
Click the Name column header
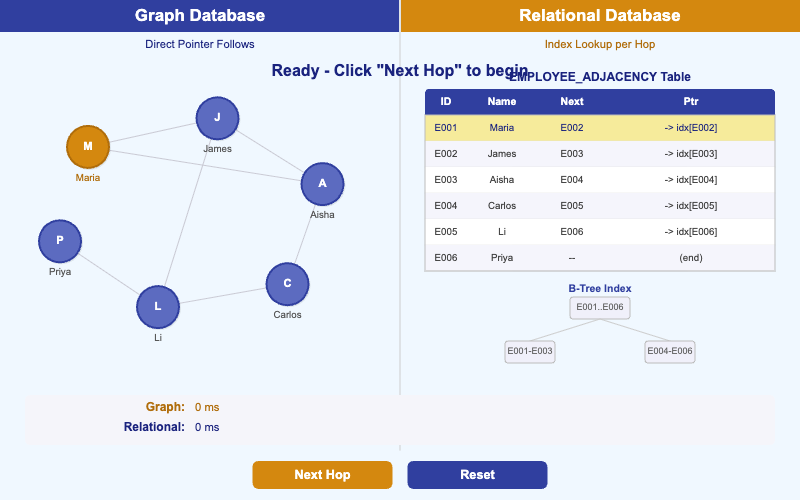502,102
